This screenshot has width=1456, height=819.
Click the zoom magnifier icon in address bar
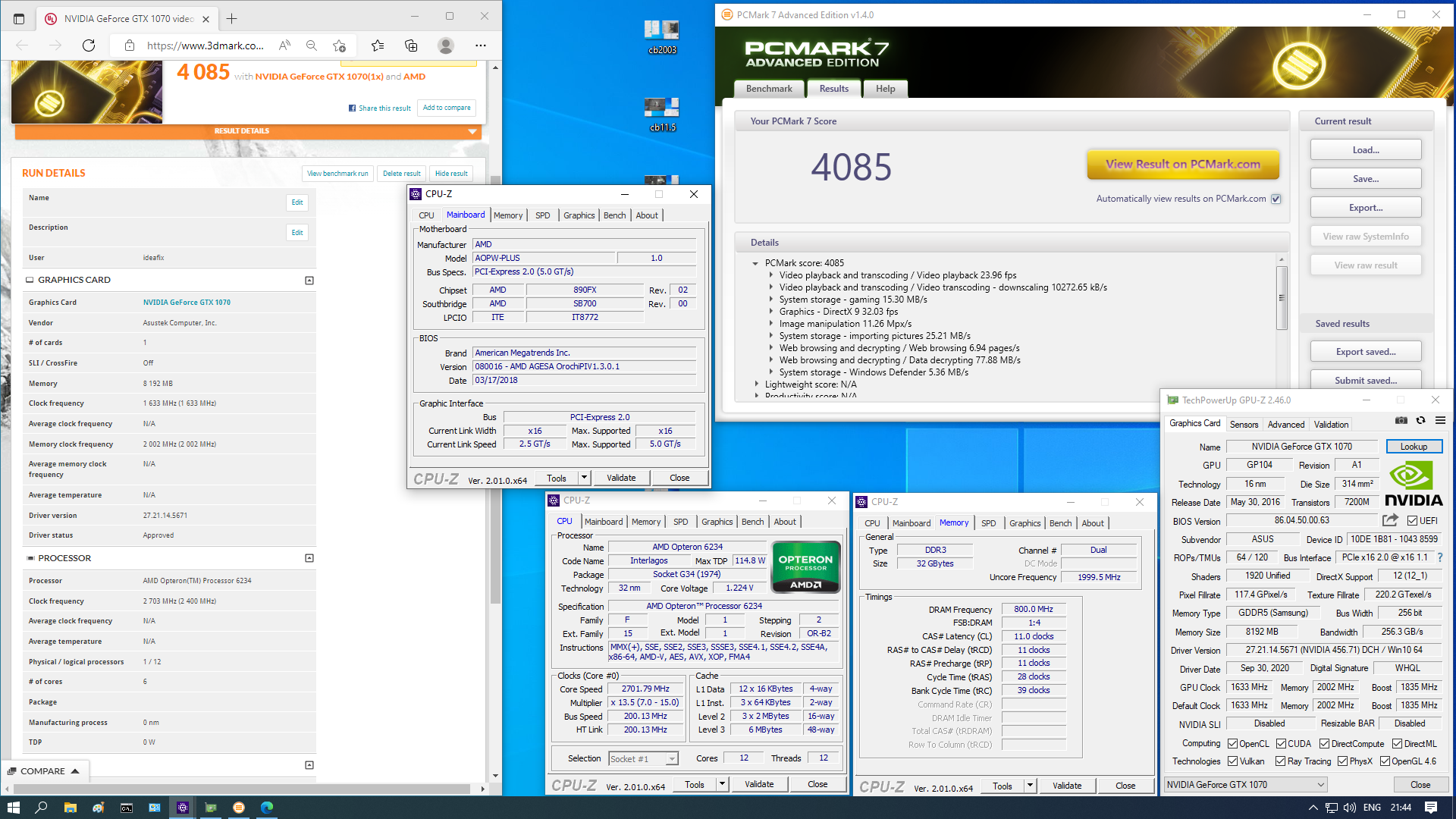point(312,45)
